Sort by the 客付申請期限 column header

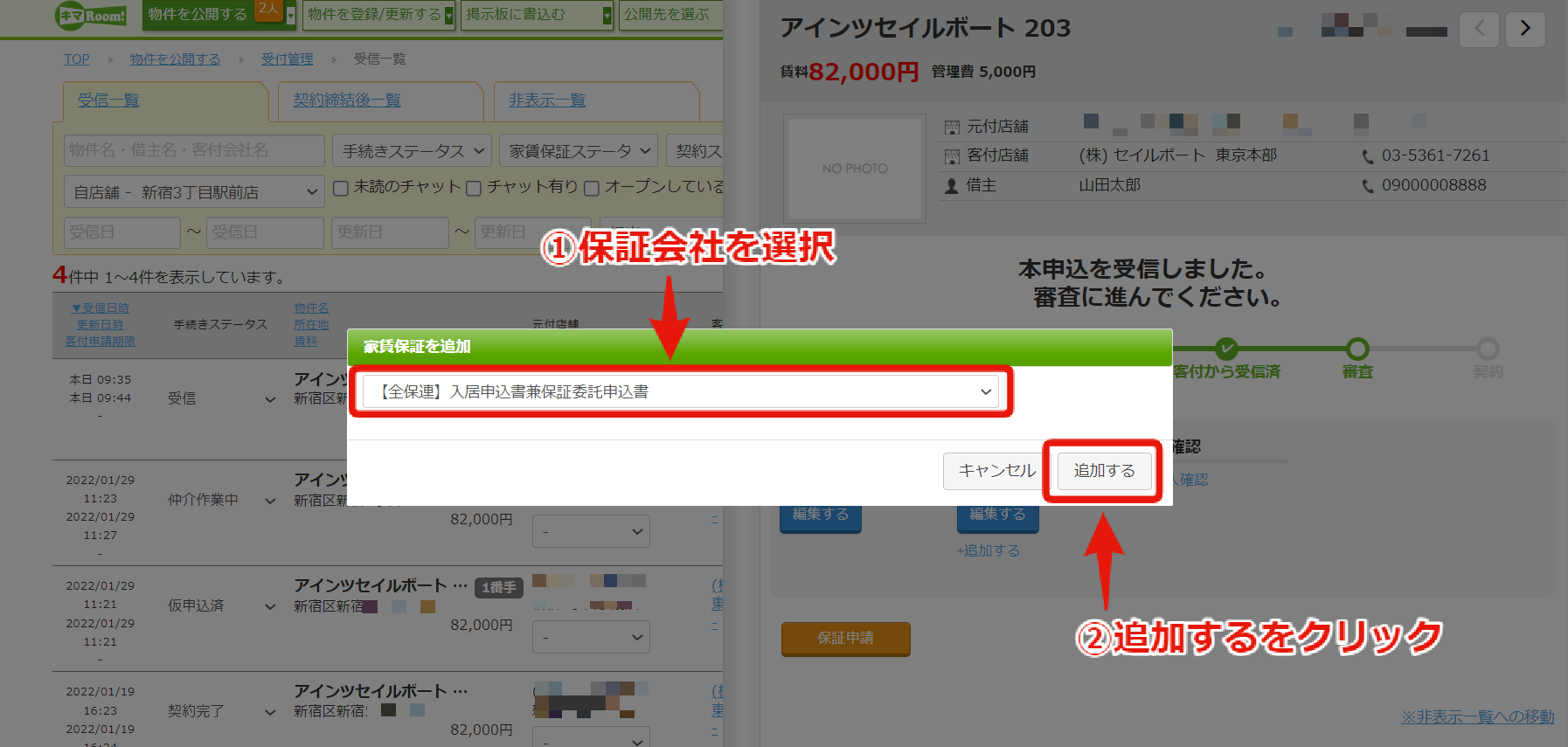[101, 342]
